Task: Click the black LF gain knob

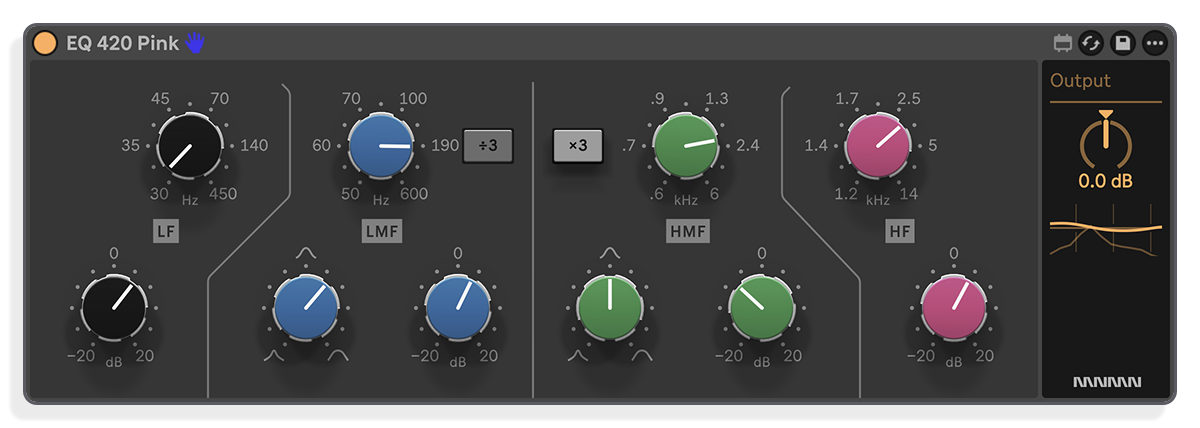Action: [113, 306]
